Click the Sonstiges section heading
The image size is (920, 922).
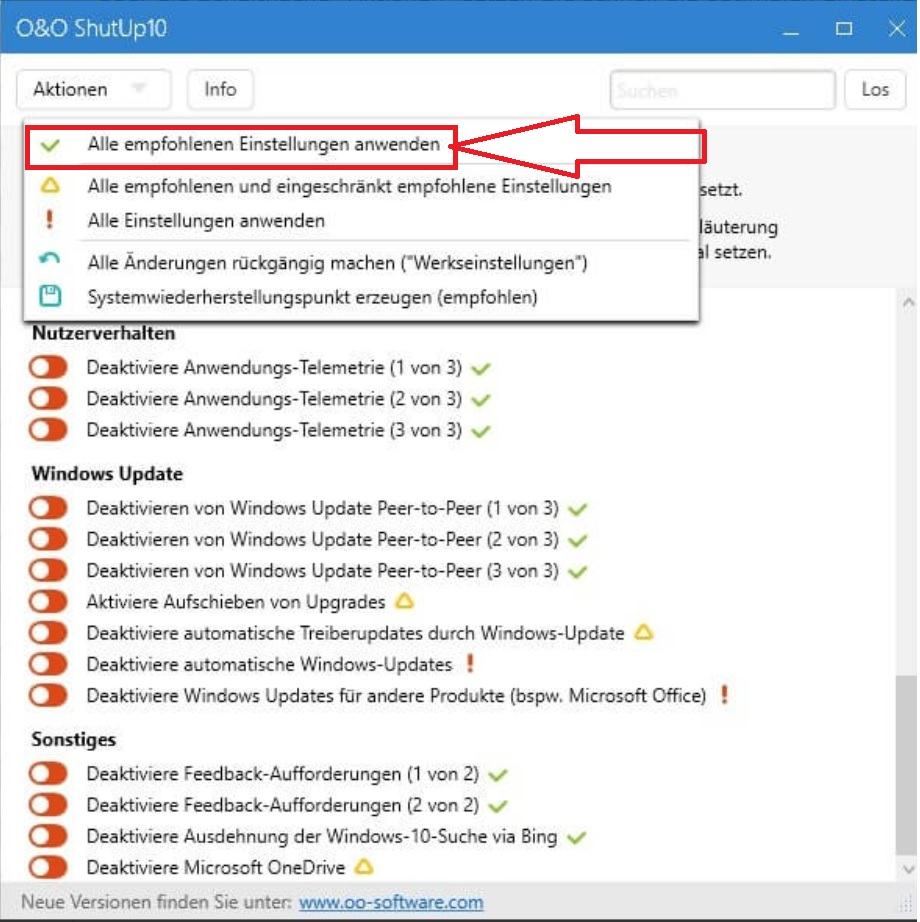[x=73, y=739]
